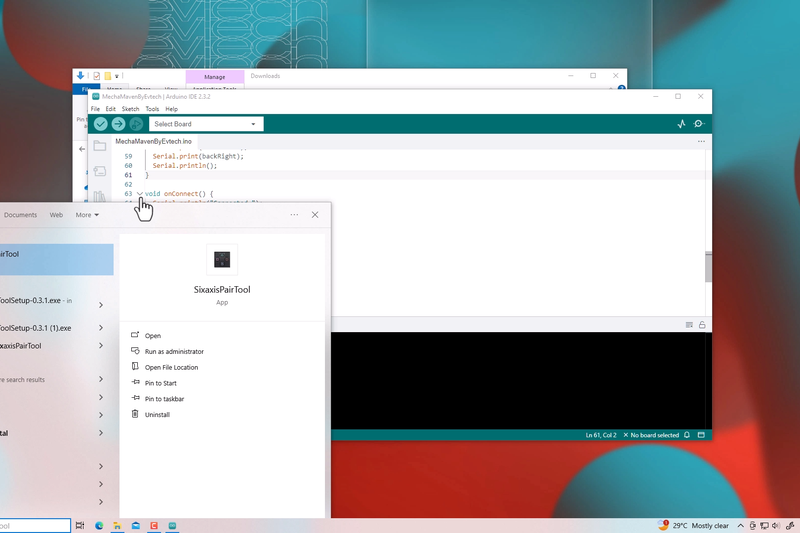Click the output panel lock scroll icon
The height and width of the screenshot is (533, 800).
point(702,325)
